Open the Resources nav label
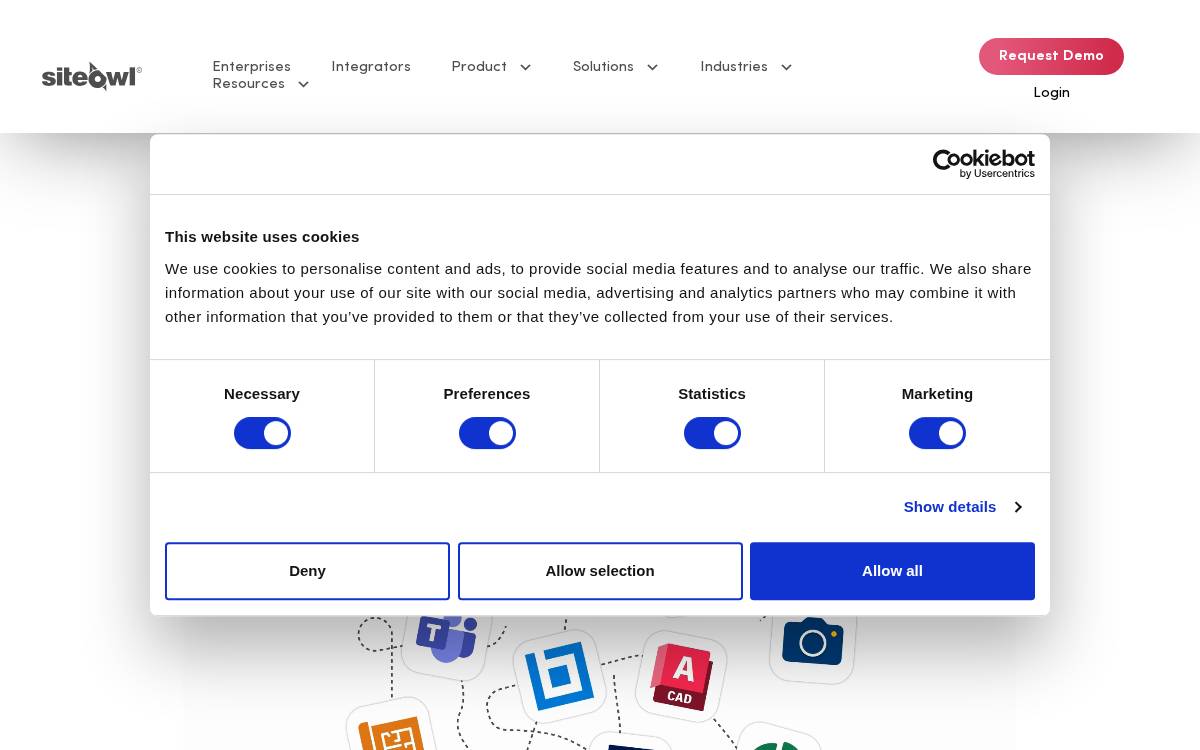 coord(249,83)
